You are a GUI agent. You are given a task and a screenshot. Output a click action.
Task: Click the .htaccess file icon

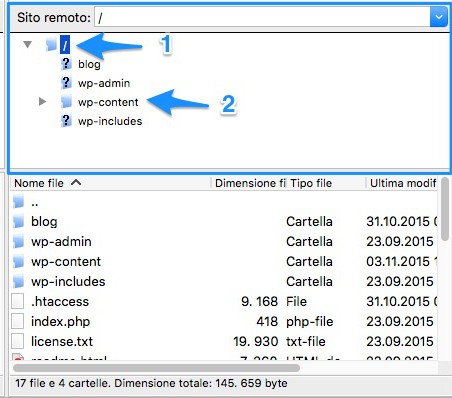(x=18, y=302)
